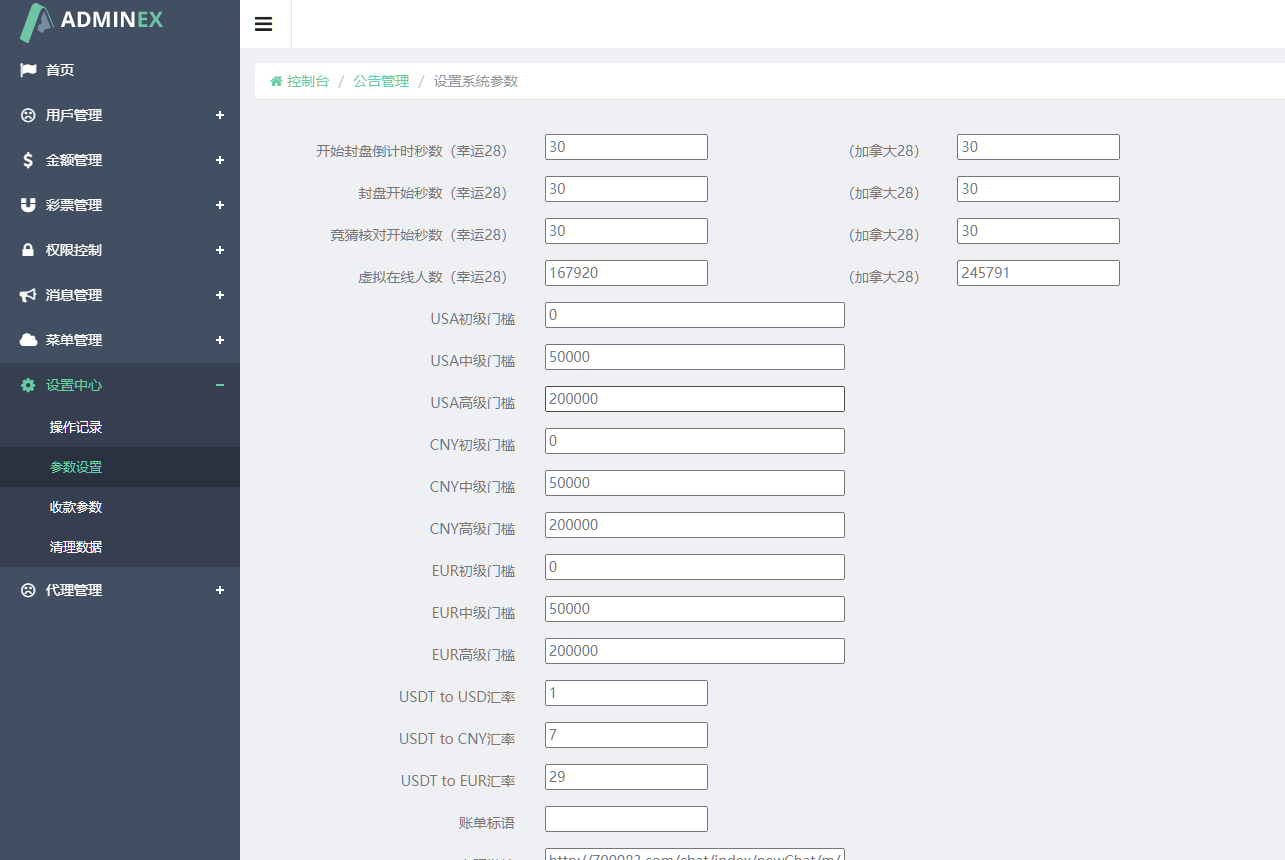The image size is (1285, 860).
Task: Click the hamburger menu toggle icon
Action: (264, 24)
